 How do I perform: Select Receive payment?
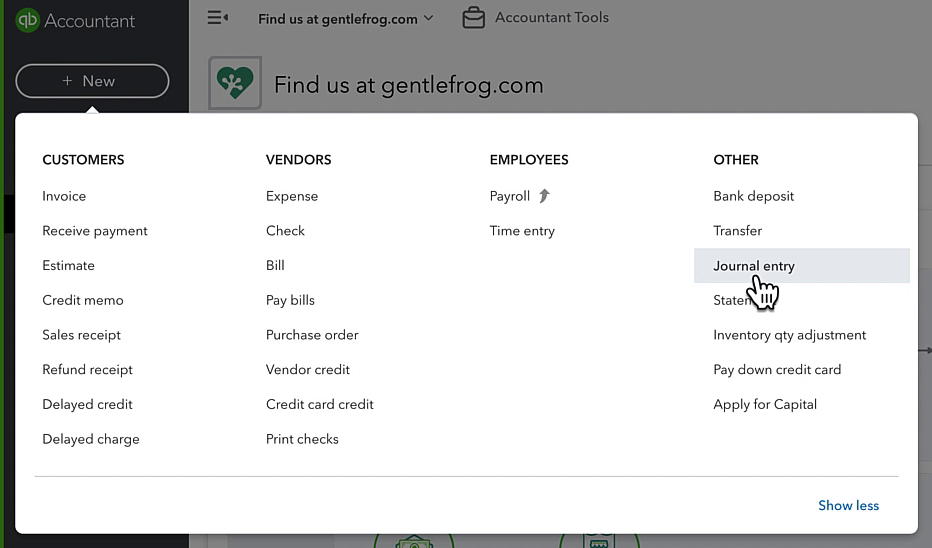pyautogui.click(x=95, y=231)
